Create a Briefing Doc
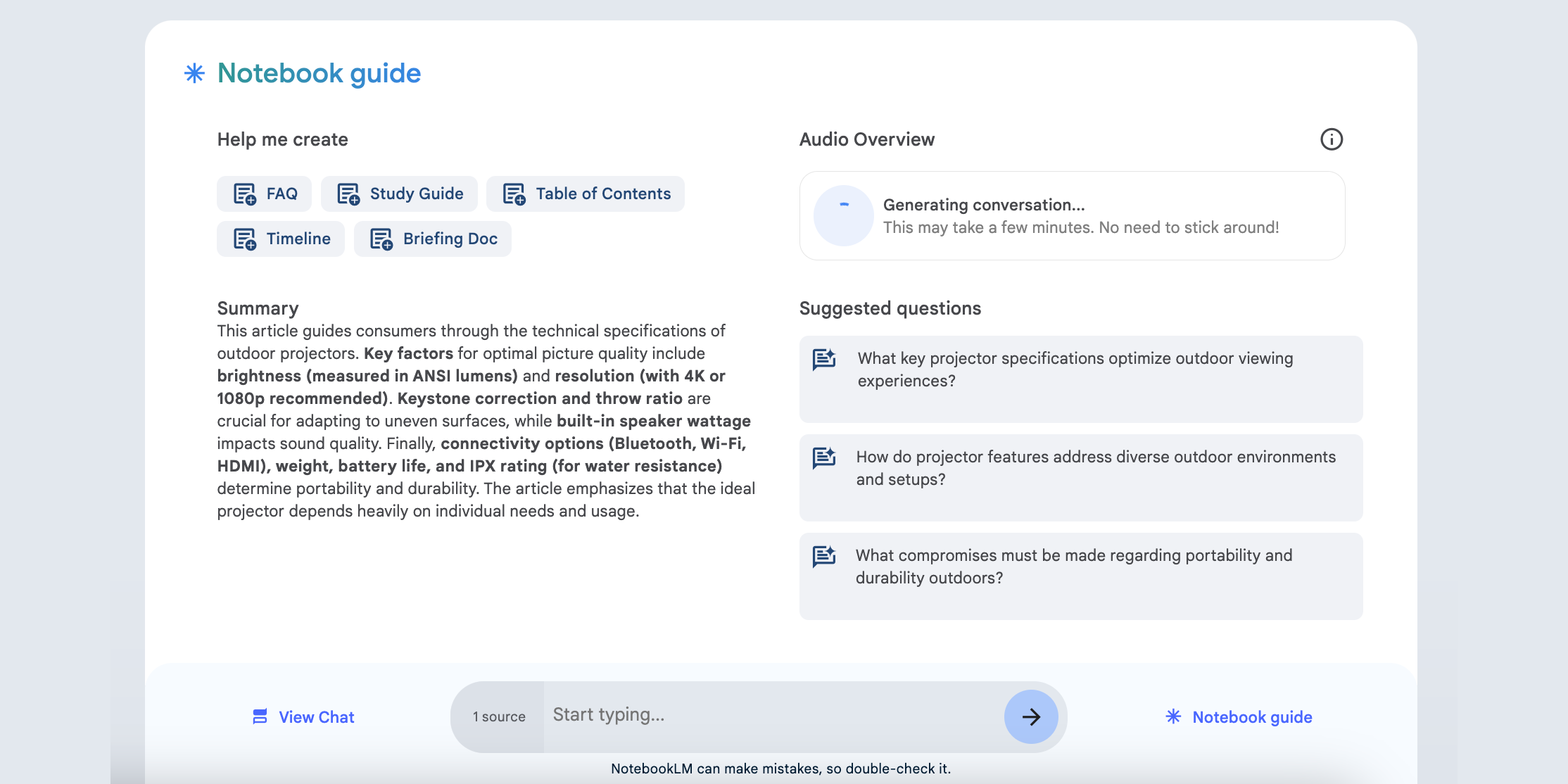 pyautogui.click(x=433, y=239)
